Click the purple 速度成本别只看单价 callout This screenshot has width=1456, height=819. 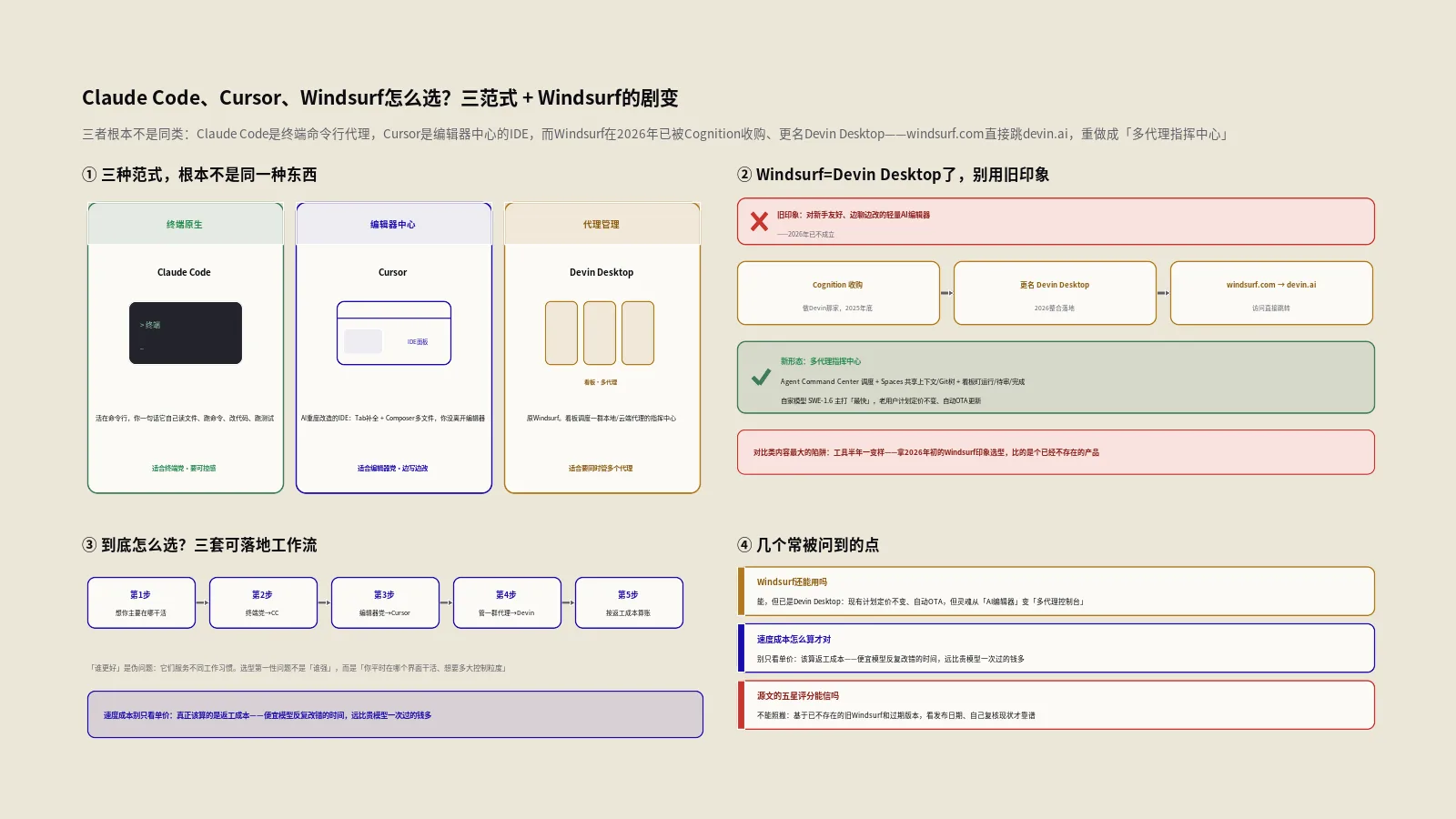click(395, 714)
